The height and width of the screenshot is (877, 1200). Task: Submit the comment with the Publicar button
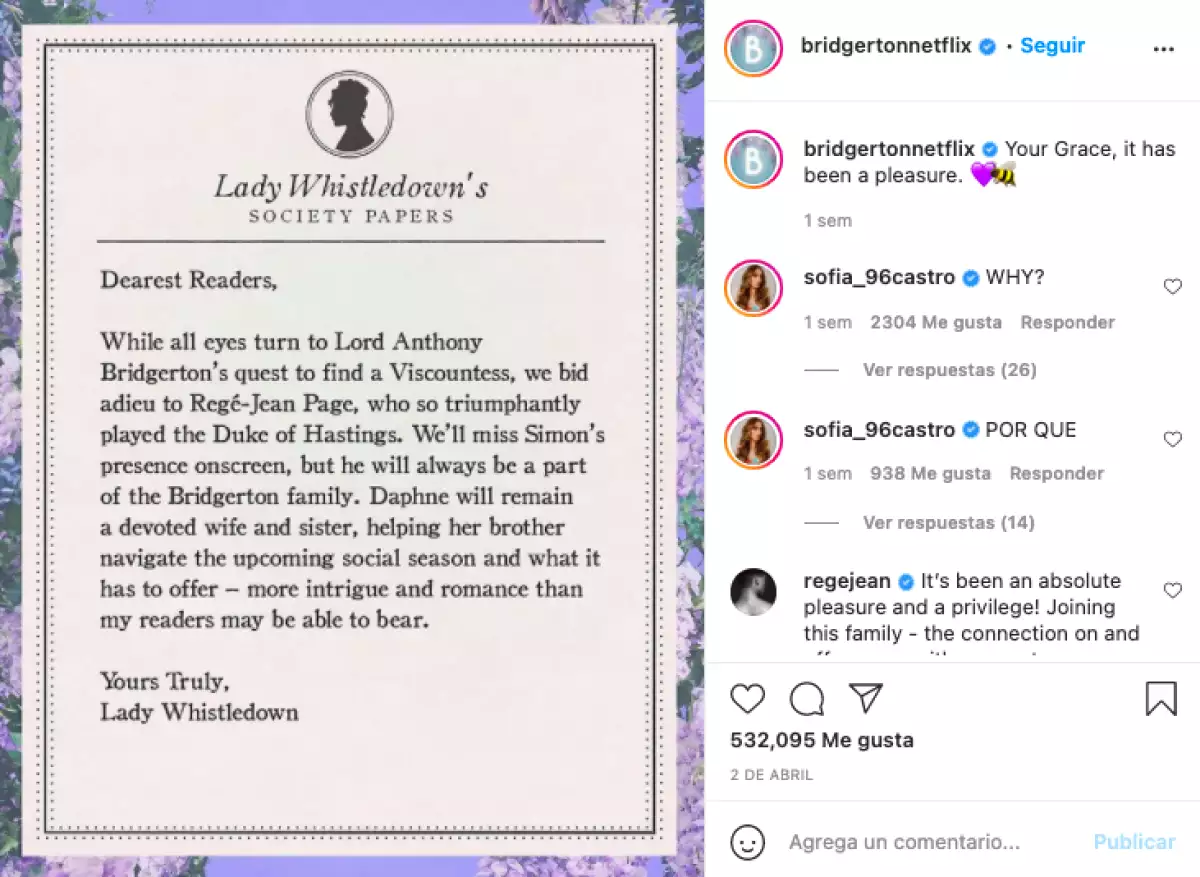(1134, 842)
